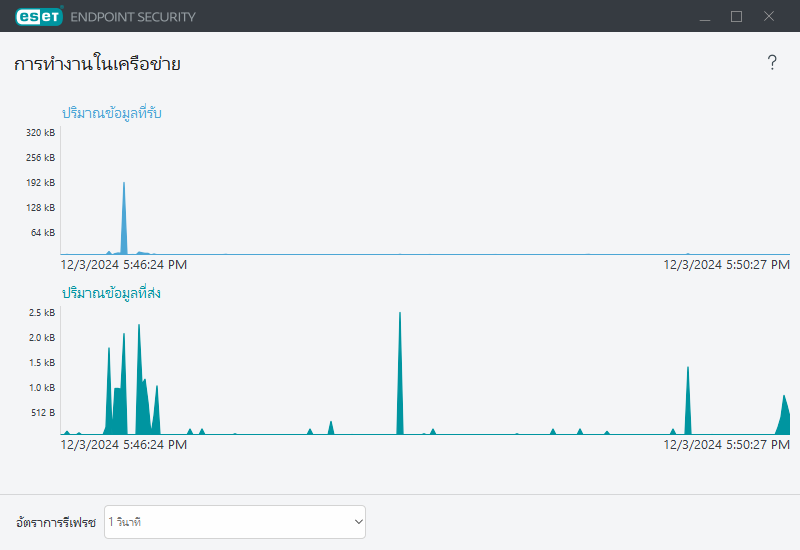Open the refresh rate dropdown showing 1 วินาที
Screen dimensions: 800x550
click(235, 521)
